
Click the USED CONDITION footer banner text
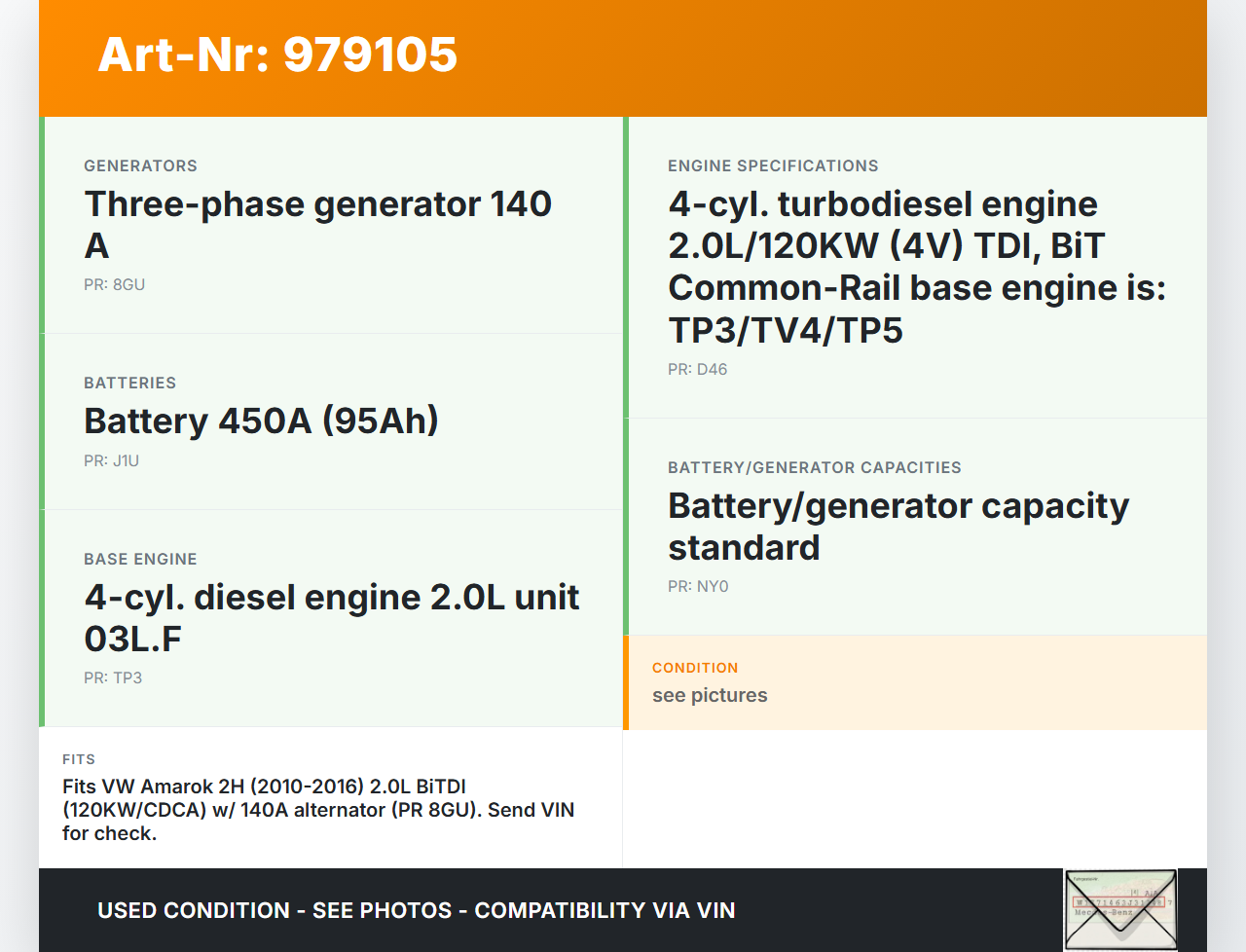click(x=416, y=911)
